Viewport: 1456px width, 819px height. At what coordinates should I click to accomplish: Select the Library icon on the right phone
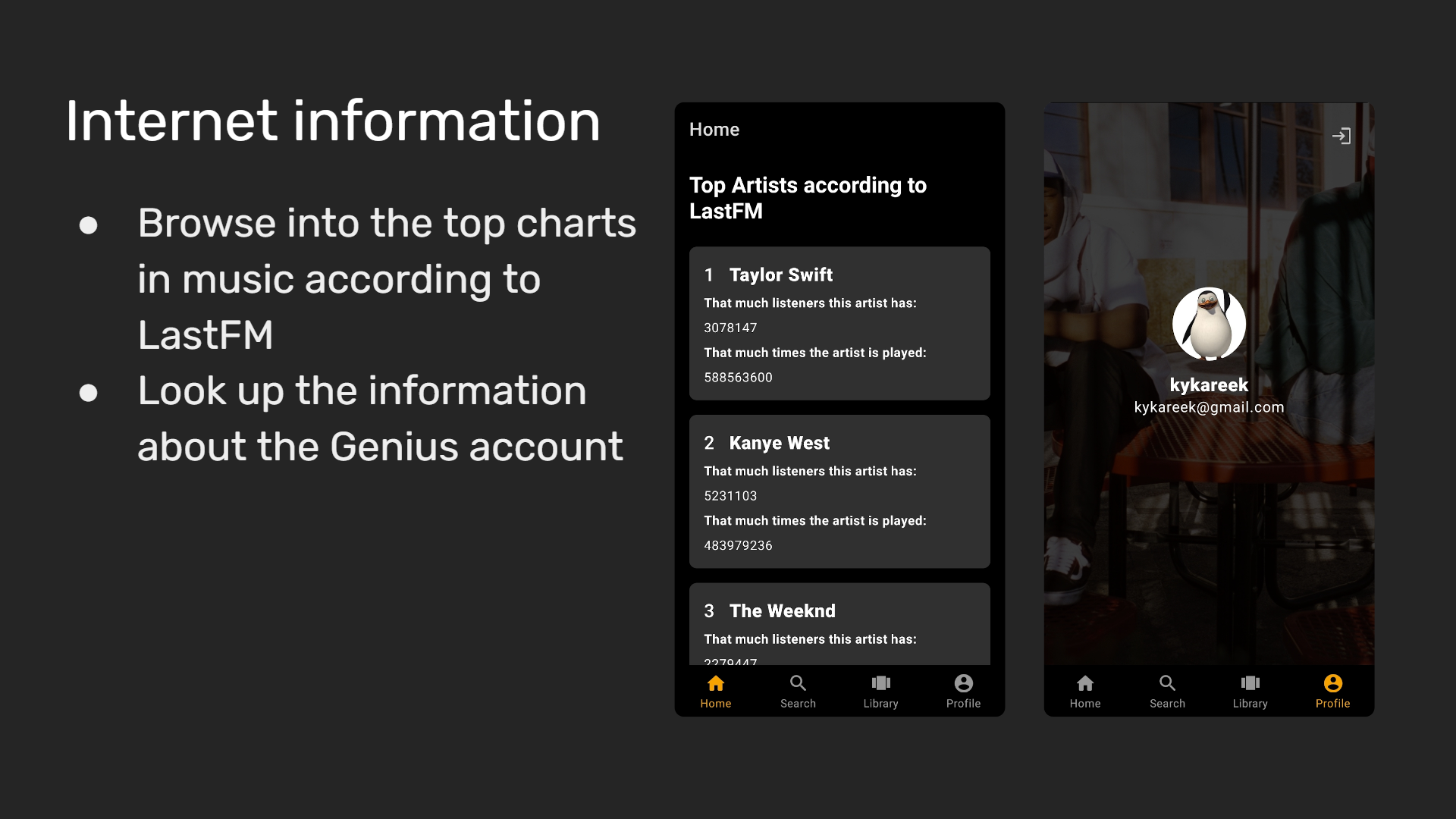coord(1250,683)
